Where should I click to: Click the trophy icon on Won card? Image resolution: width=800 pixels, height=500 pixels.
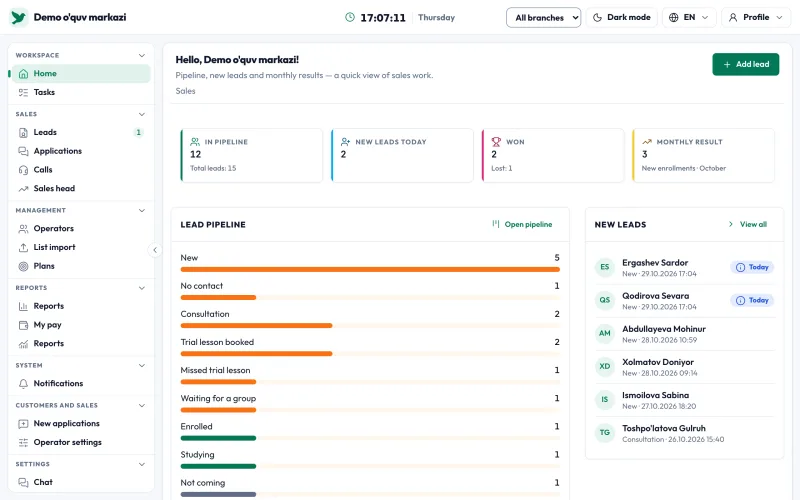point(496,142)
